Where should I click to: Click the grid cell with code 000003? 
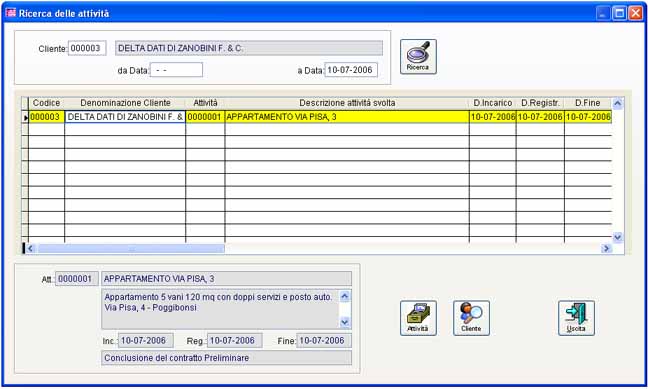tap(46, 117)
